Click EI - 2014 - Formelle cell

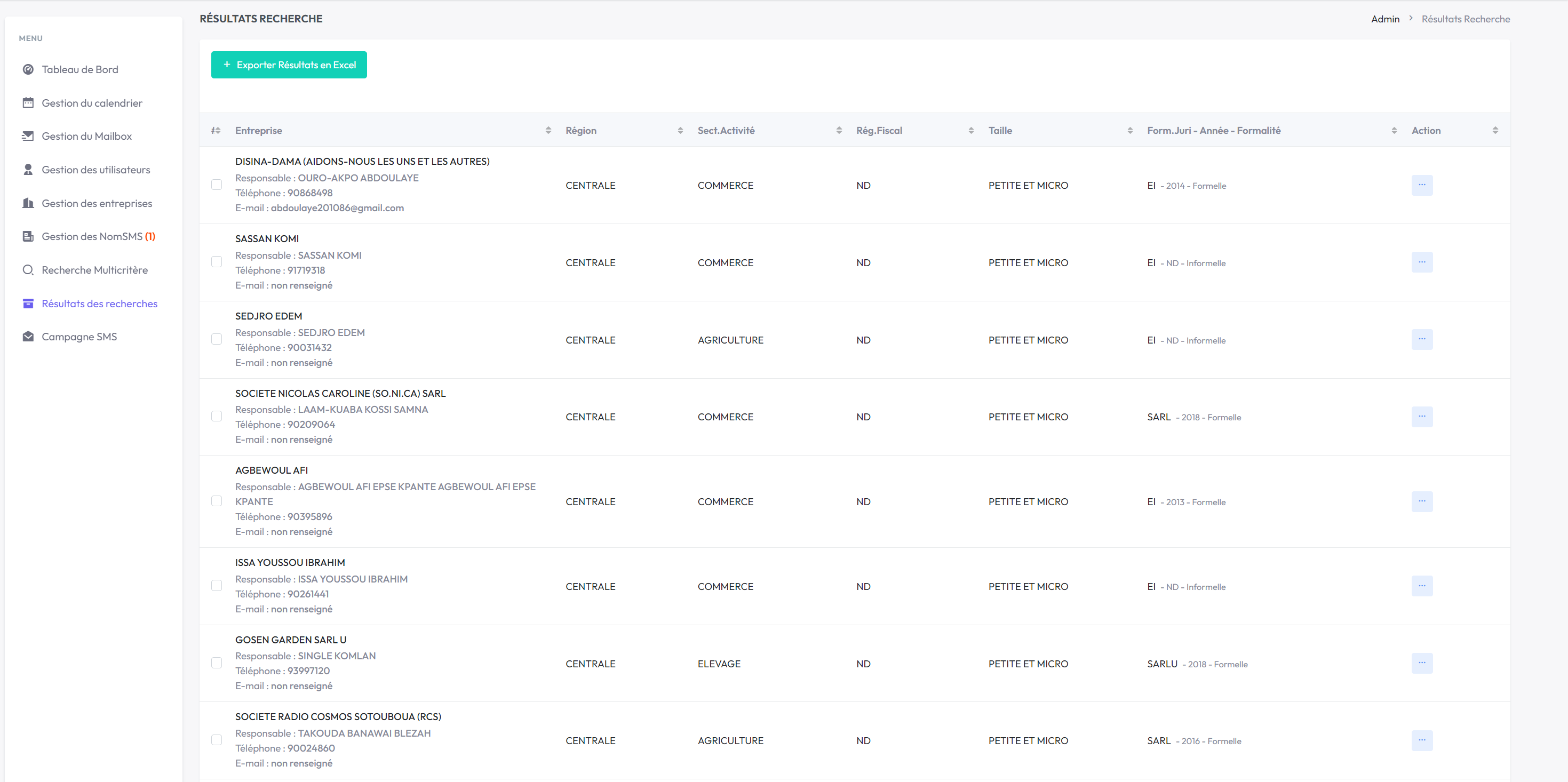coord(1187,185)
